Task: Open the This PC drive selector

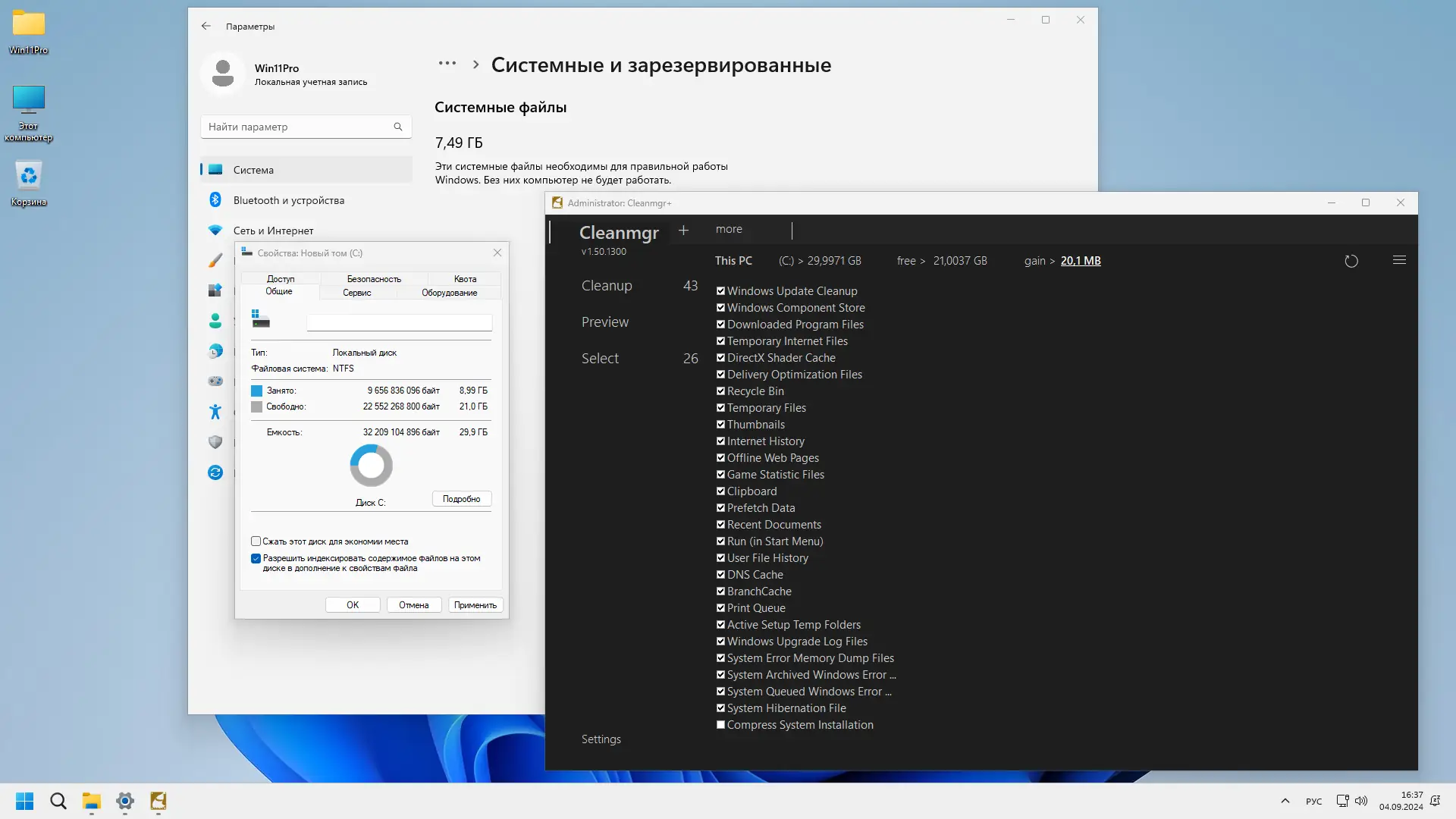Action: click(x=733, y=260)
